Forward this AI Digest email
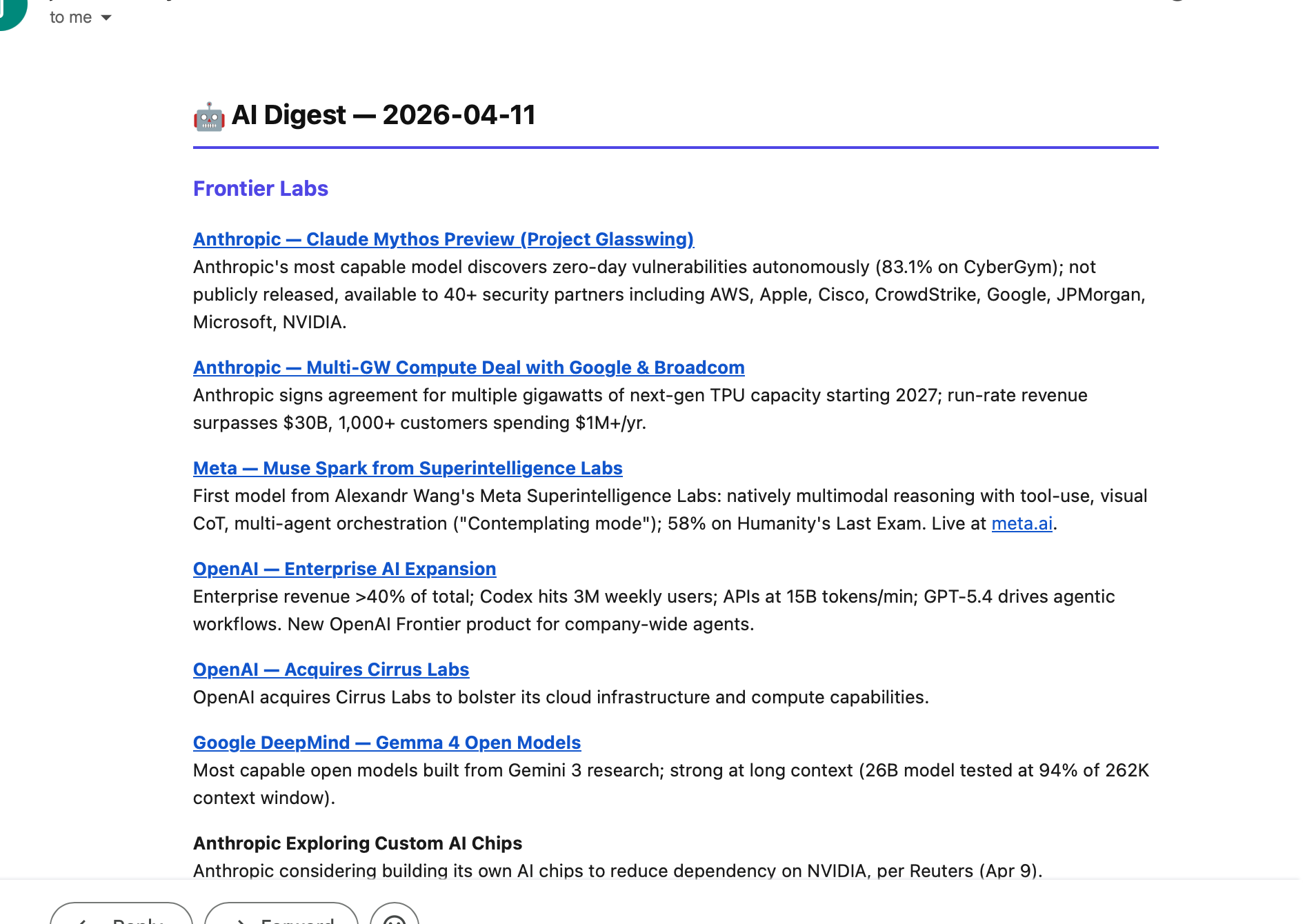Image resolution: width=1305 pixels, height=924 pixels. click(x=281, y=916)
